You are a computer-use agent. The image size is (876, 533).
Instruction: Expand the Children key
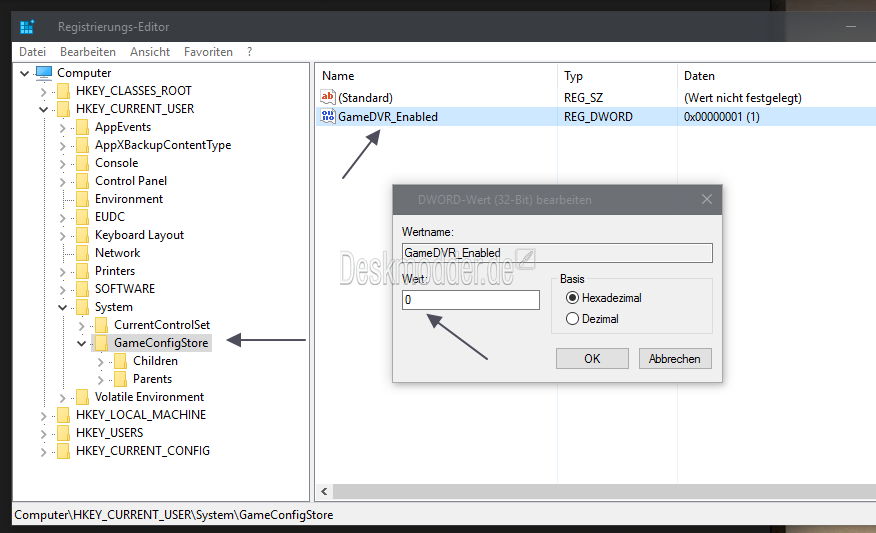point(101,362)
